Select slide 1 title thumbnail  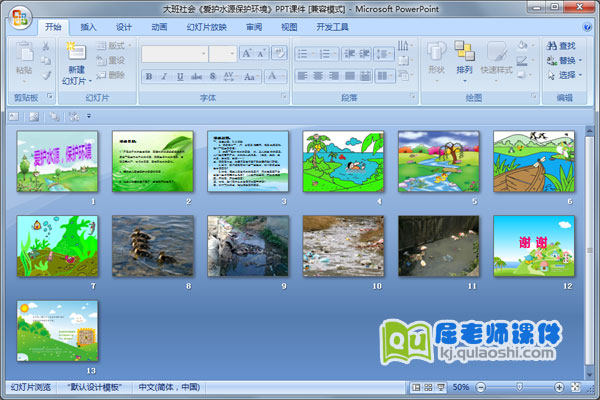pyautogui.click(x=57, y=162)
